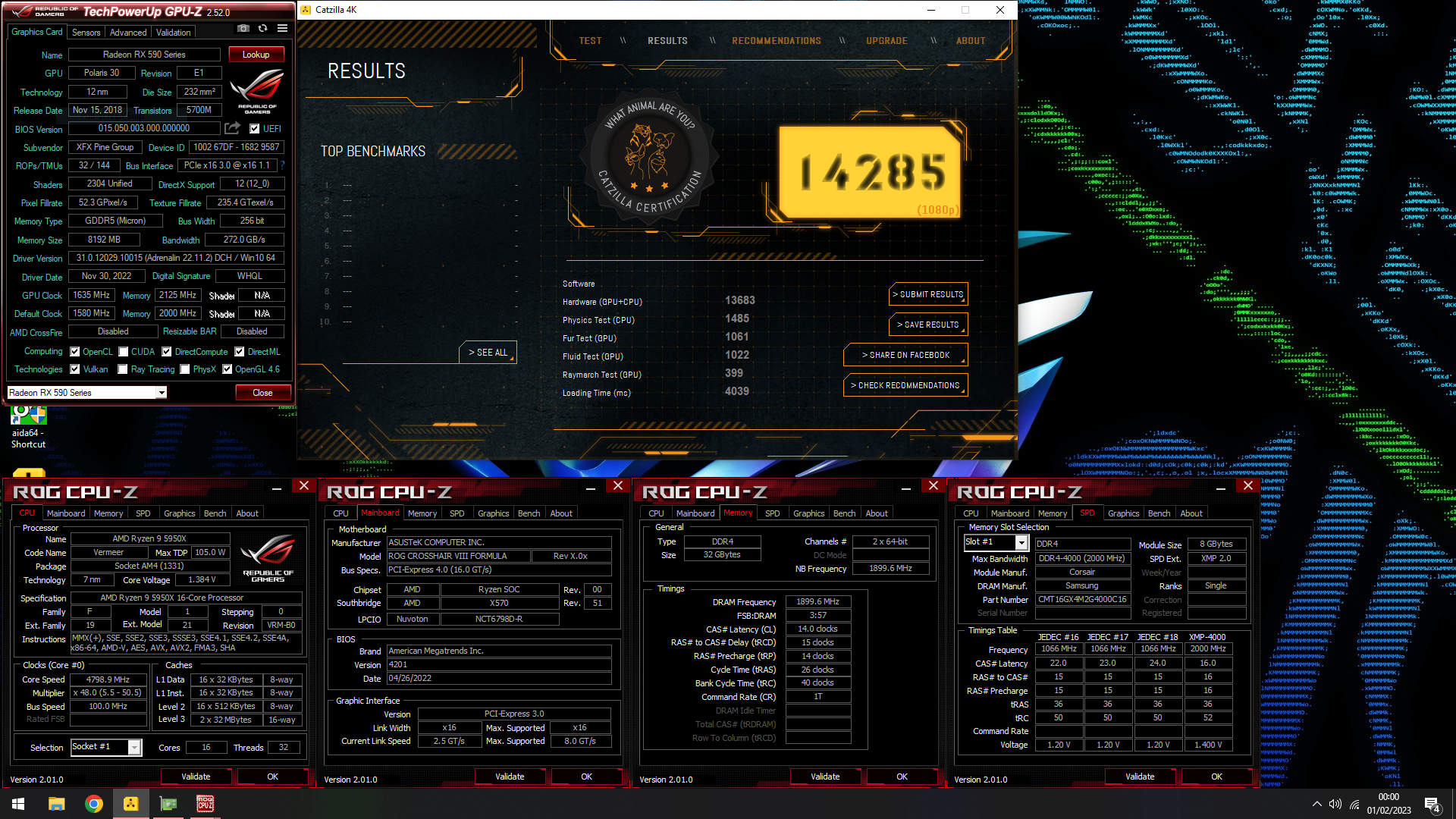Click the Core Speed value 4798.9 MHz
The height and width of the screenshot is (819, 1456).
pos(108,679)
